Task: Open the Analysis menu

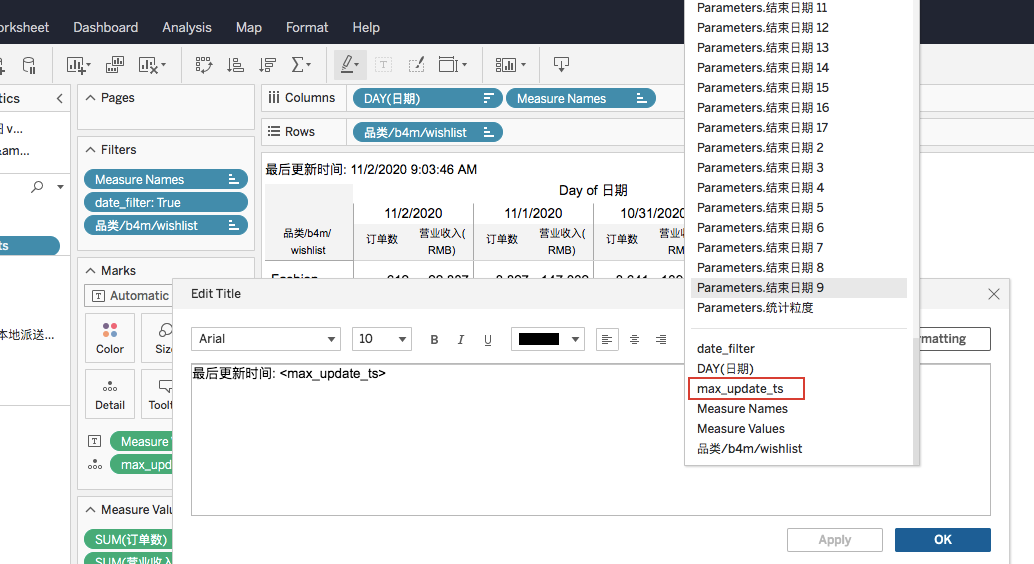Action: (x=187, y=27)
